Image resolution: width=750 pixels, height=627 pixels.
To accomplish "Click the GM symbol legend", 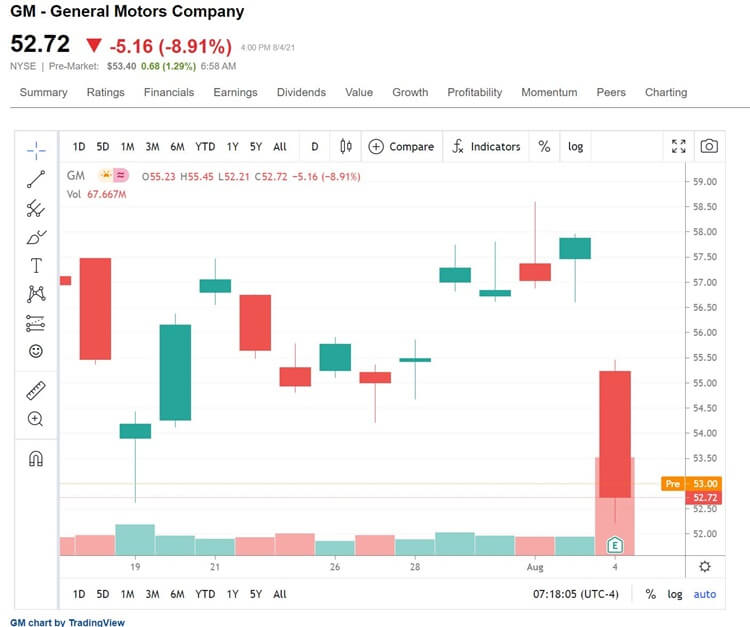I will click(76, 176).
